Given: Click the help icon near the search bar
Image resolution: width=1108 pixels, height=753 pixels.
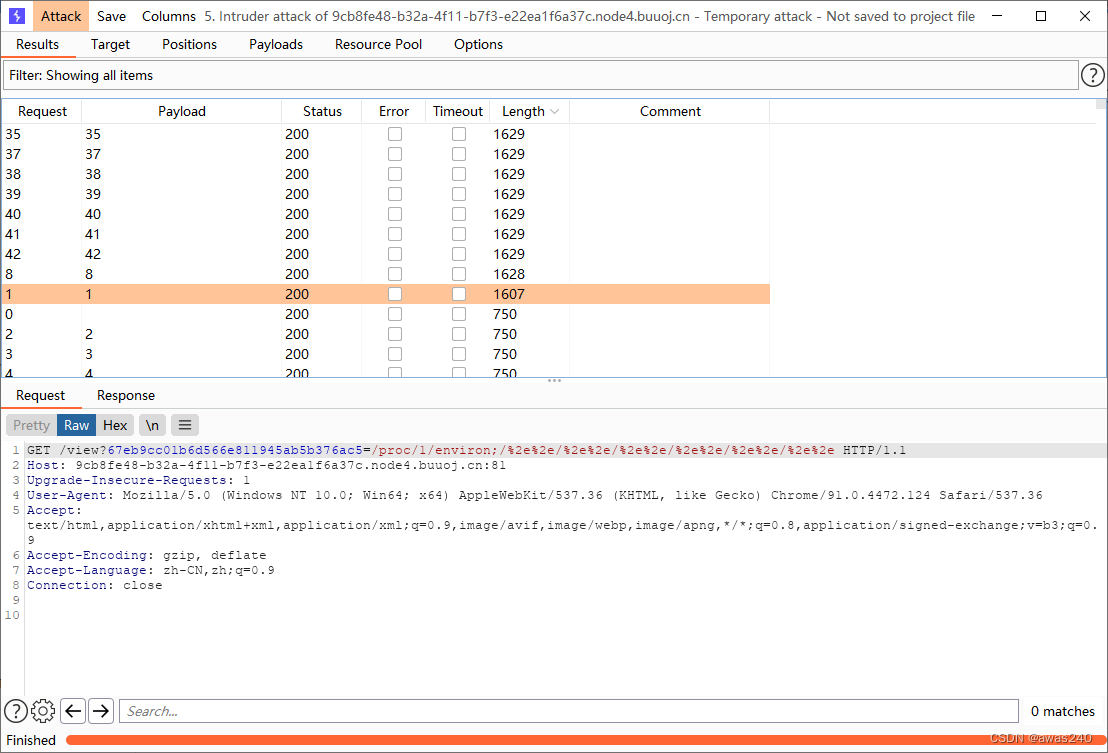Looking at the screenshot, I should click(x=15, y=710).
